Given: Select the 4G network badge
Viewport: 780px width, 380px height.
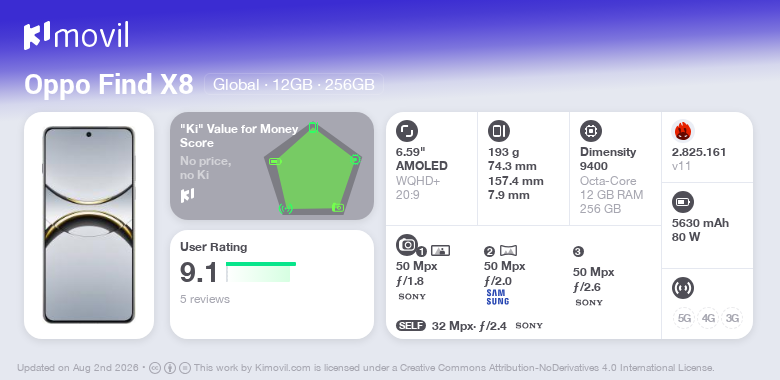Looking at the screenshot, I should [708, 318].
